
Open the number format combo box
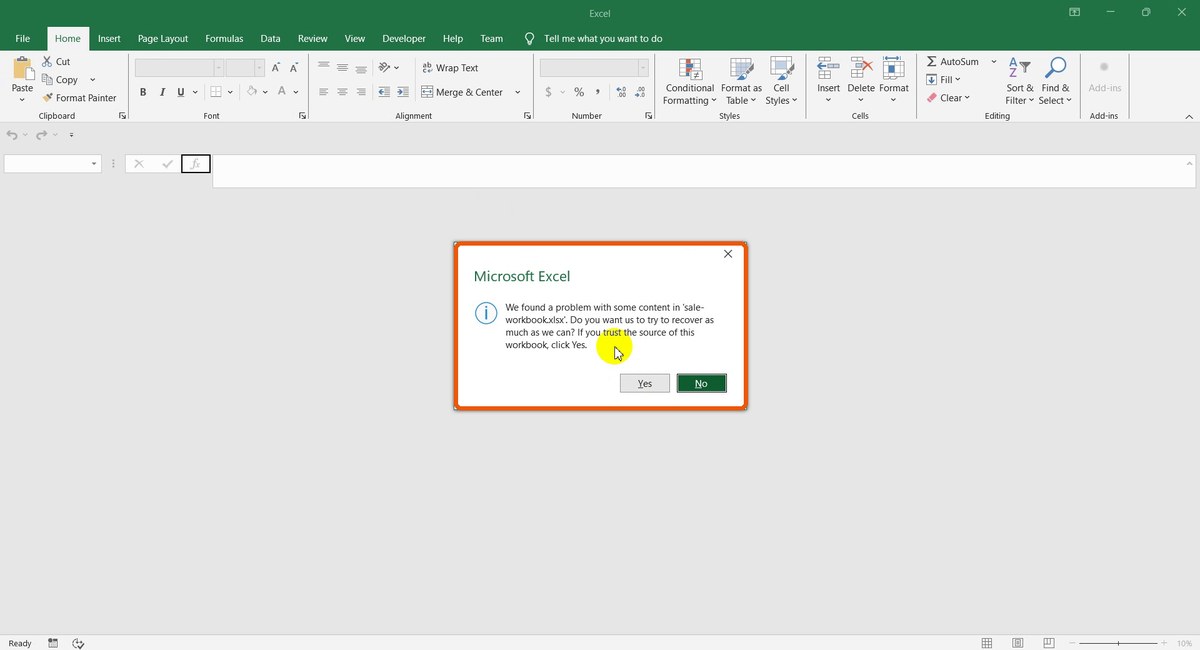594,68
